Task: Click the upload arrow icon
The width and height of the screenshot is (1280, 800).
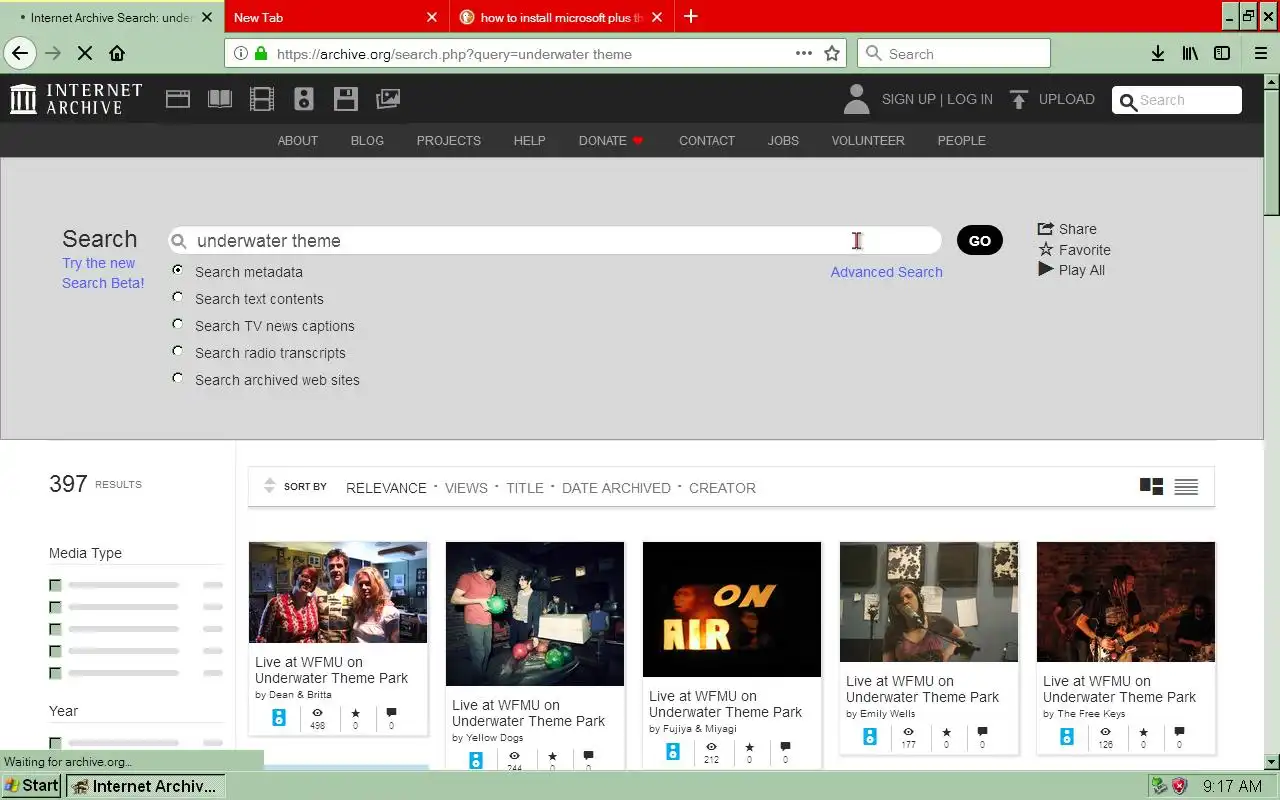Action: 1019,99
